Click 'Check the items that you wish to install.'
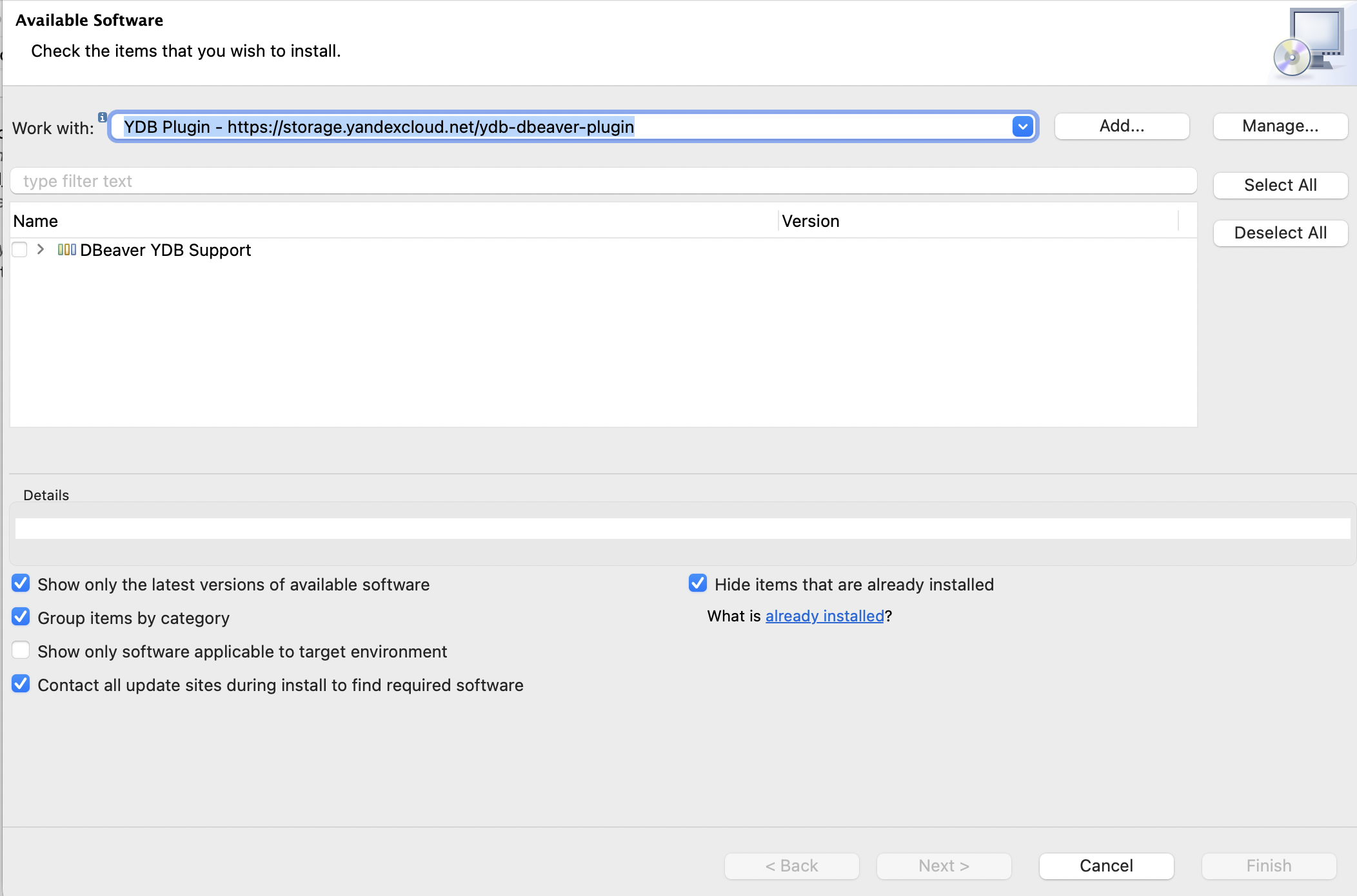1357x896 pixels. coord(186,51)
